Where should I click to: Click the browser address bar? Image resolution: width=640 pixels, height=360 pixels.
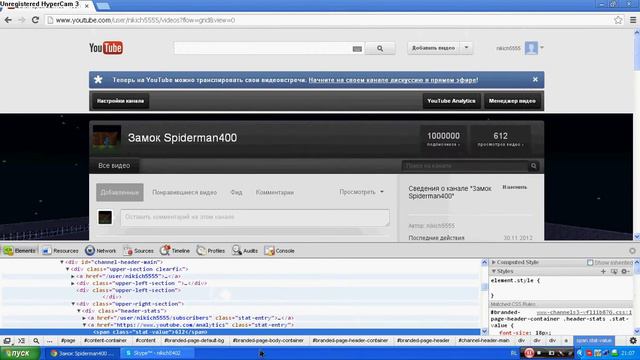coord(328,20)
